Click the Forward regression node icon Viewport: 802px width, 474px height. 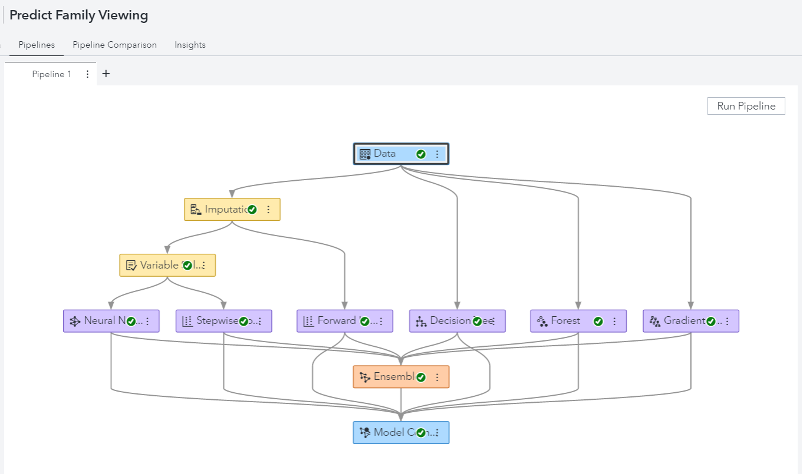click(308, 321)
